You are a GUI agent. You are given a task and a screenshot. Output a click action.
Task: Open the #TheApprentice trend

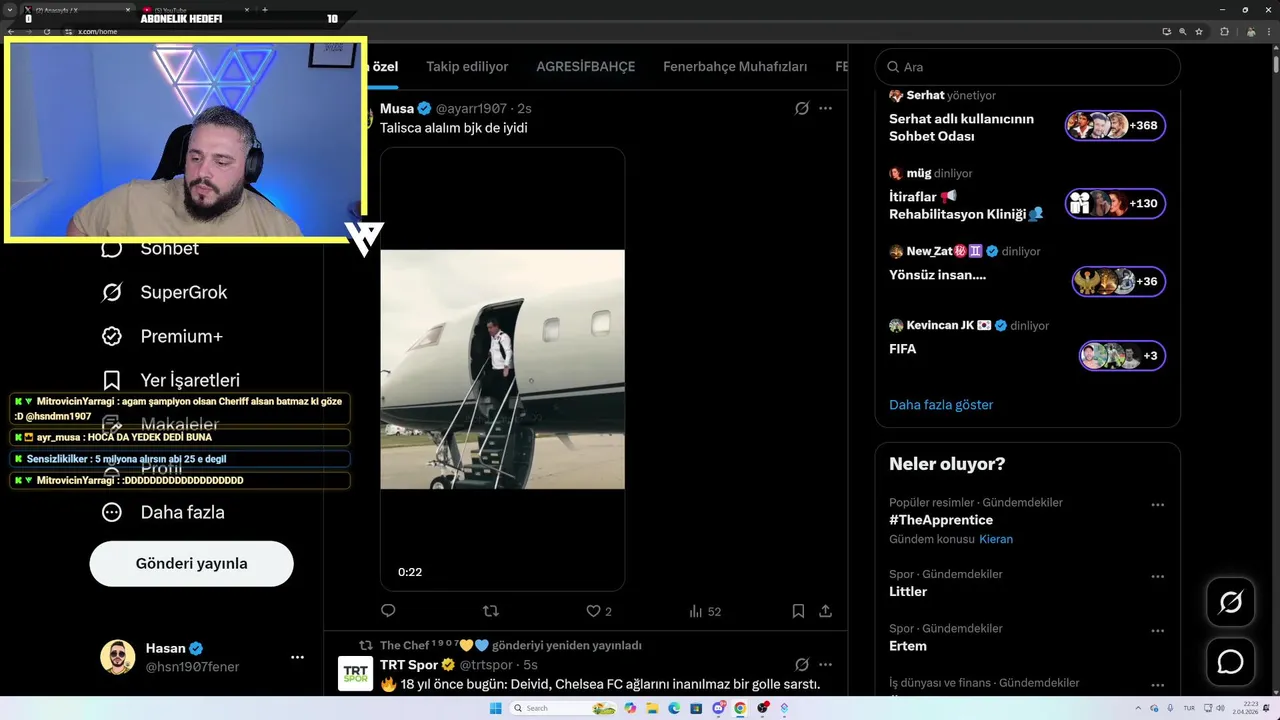(941, 520)
